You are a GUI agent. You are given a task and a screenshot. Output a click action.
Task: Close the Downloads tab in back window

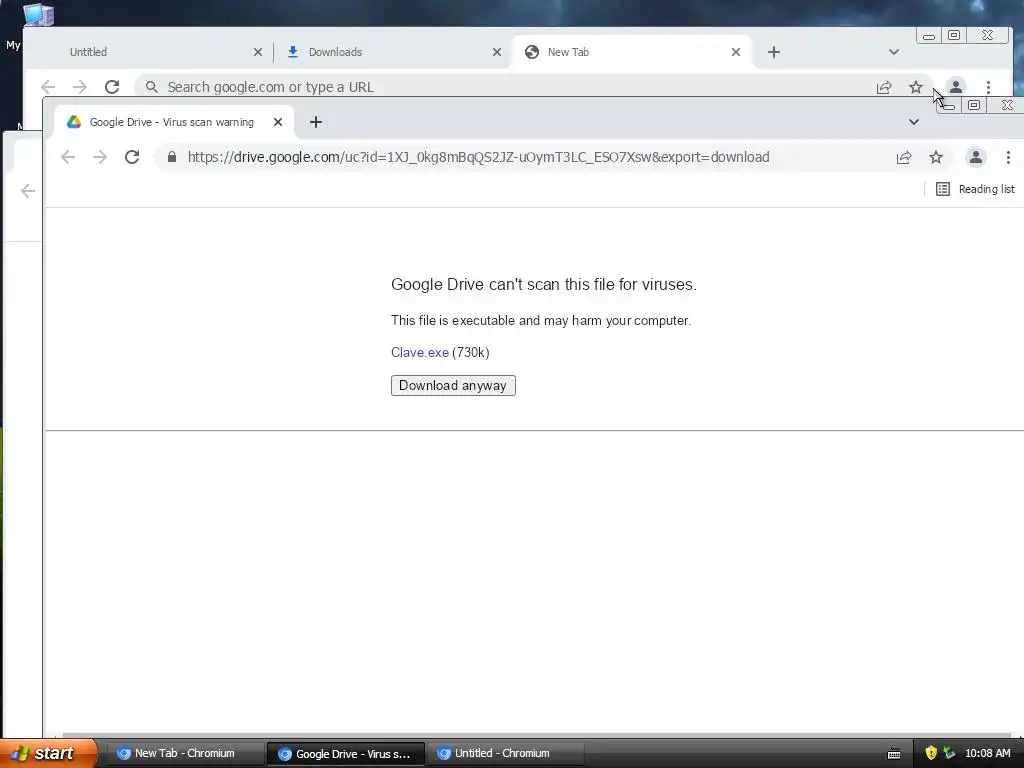[x=496, y=52]
